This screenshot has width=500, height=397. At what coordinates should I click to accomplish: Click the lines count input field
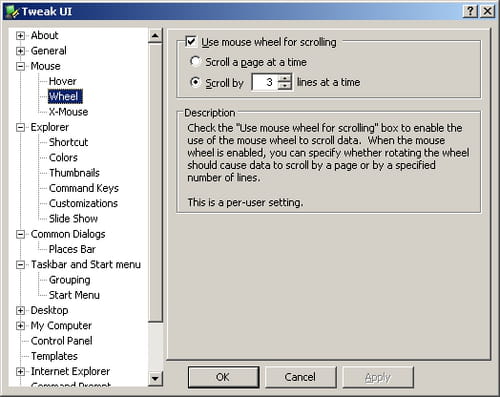[x=265, y=82]
